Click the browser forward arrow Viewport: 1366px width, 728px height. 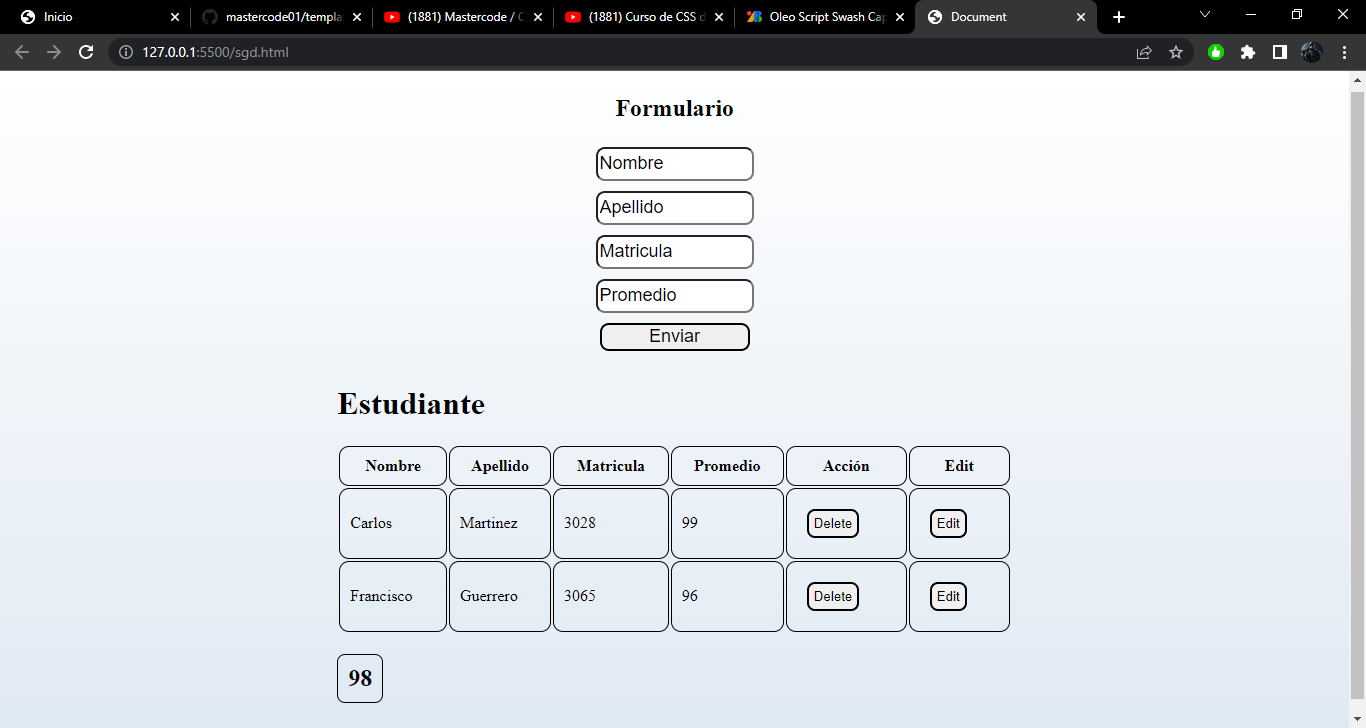click(x=54, y=52)
